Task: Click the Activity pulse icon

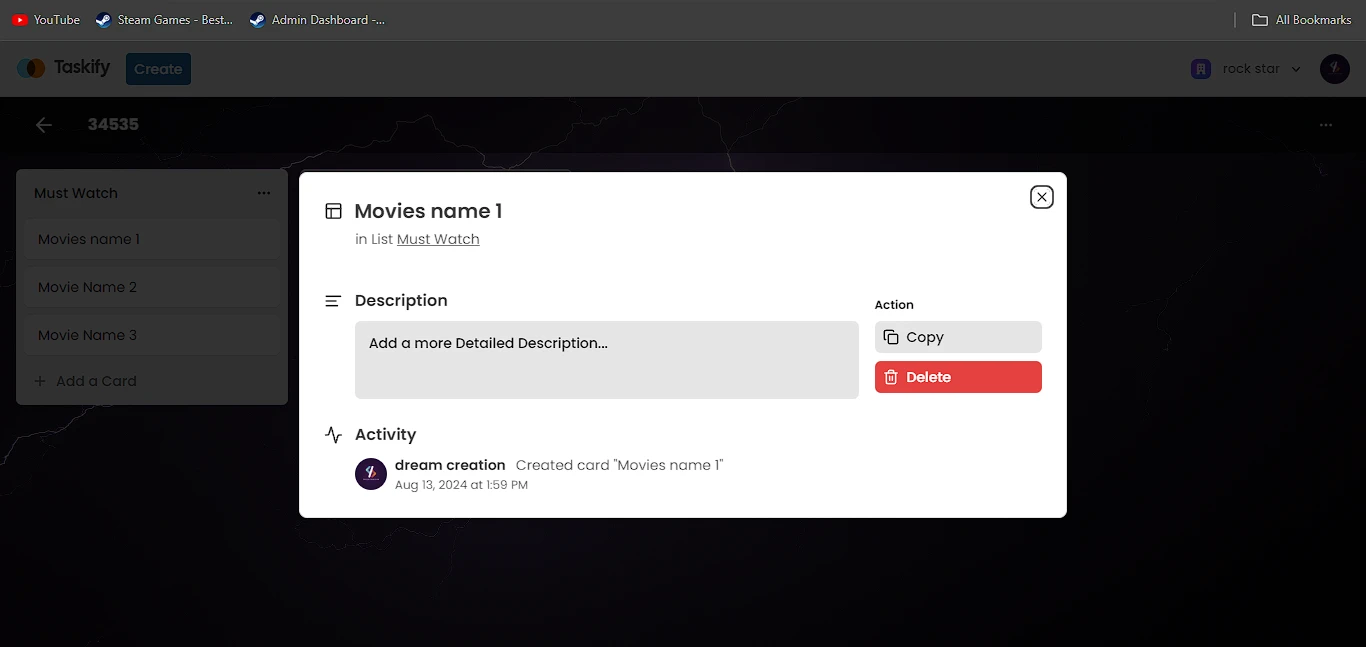Action: (334, 435)
